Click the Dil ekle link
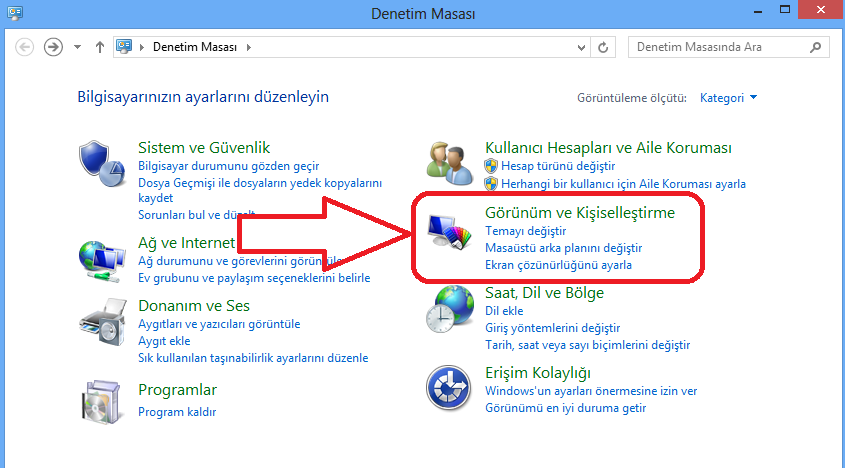 [504, 311]
